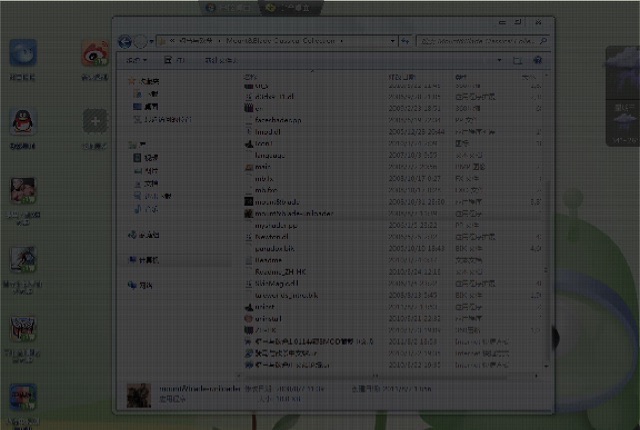The height and width of the screenshot is (430, 640).
Task: Click in the folder search box
Action: pos(480,41)
